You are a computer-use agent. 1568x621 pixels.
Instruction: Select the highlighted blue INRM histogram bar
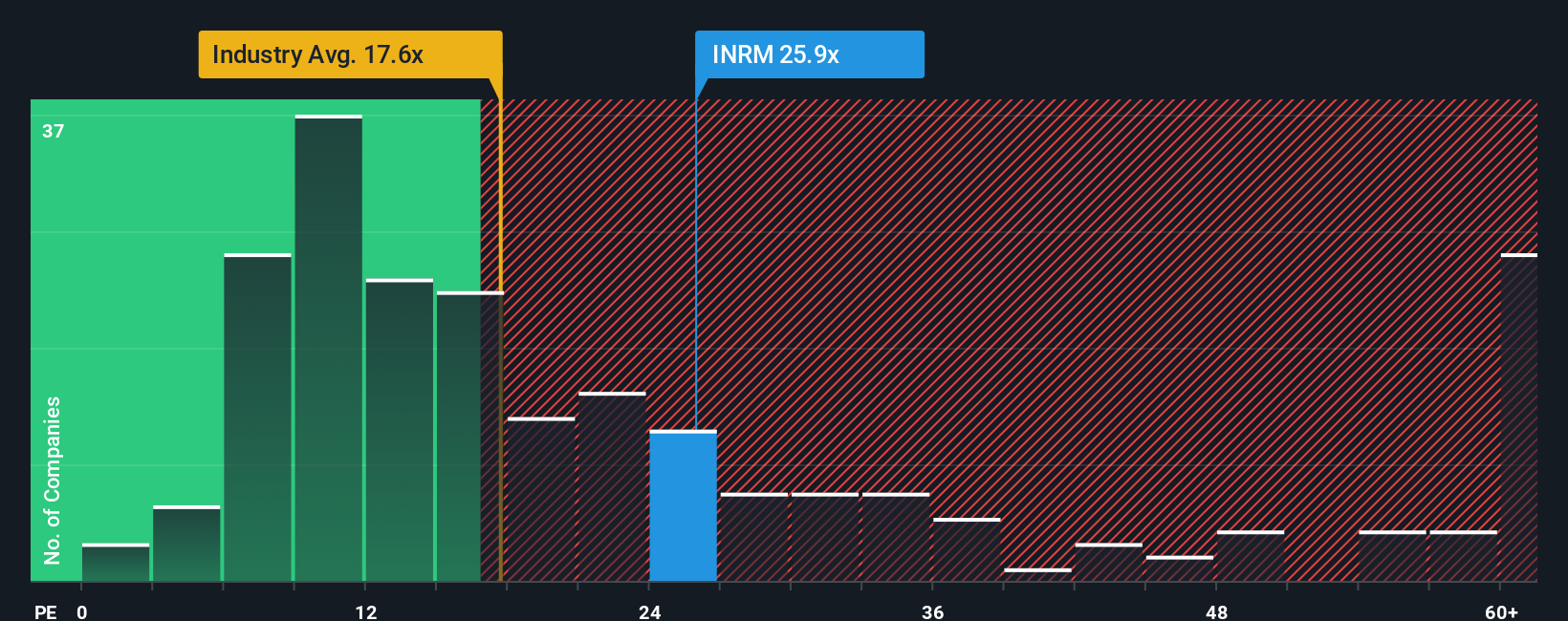click(683, 505)
